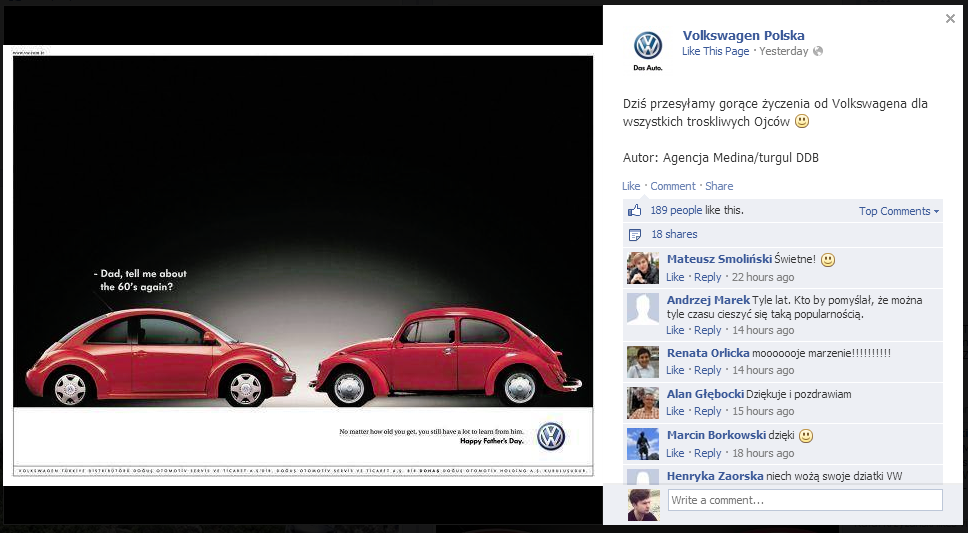The image size is (968, 533).
Task: Click the shares icon next to 18 shares
Action: (634, 235)
